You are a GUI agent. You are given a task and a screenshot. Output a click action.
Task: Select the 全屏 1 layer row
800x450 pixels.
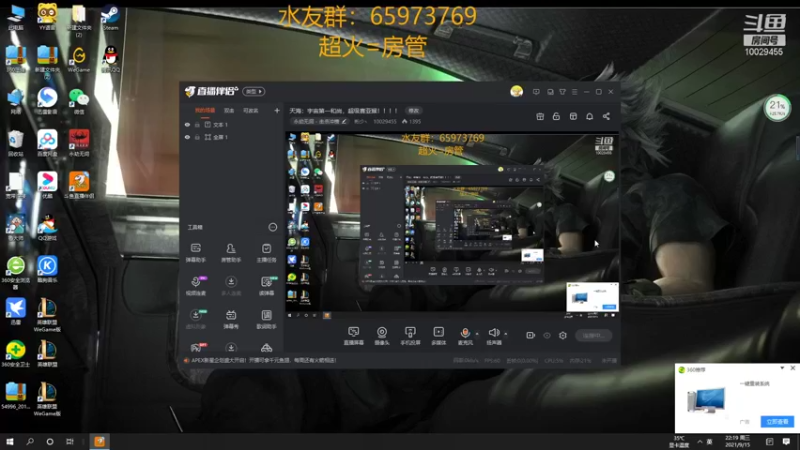pyautogui.click(x=231, y=137)
